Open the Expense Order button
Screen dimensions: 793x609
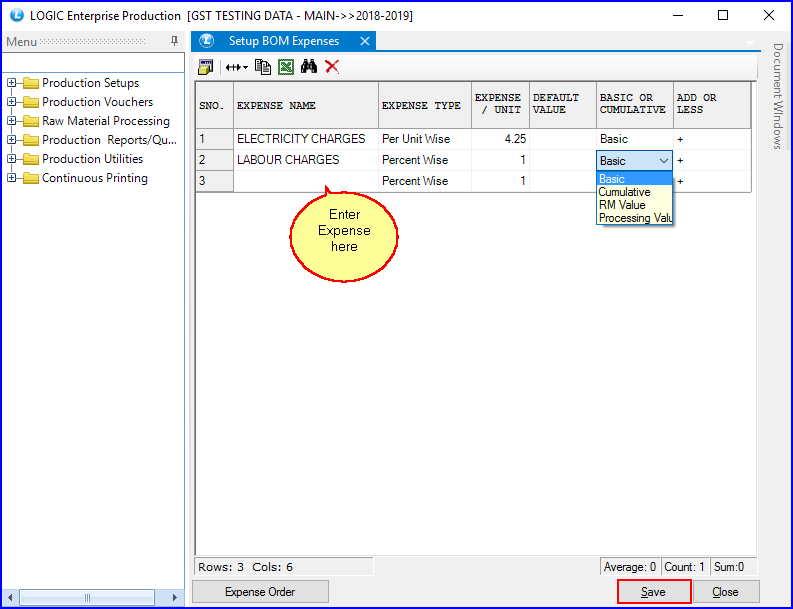(x=260, y=592)
